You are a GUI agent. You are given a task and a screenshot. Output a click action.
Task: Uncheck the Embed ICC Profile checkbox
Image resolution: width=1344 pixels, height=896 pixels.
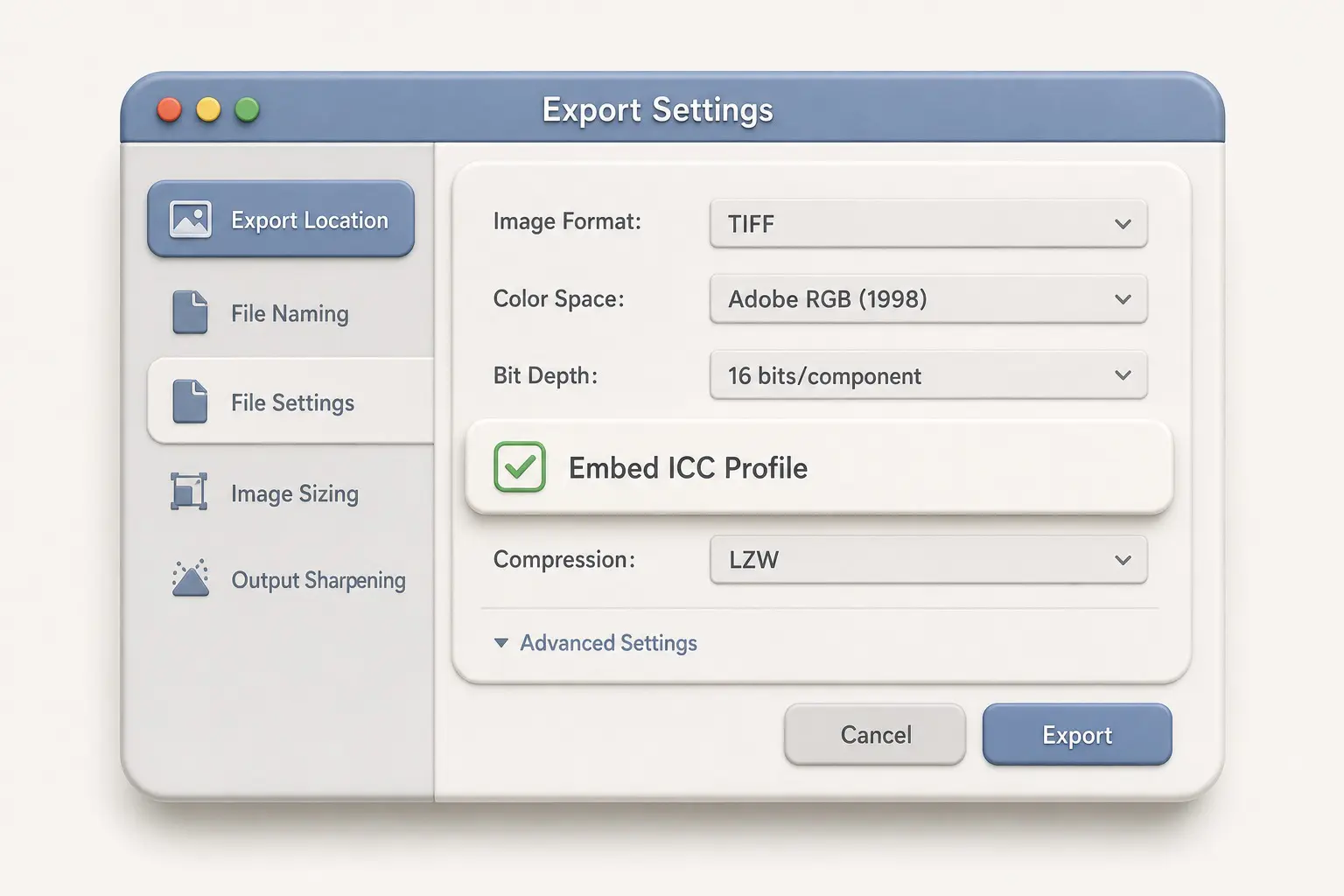click(520, 467)
